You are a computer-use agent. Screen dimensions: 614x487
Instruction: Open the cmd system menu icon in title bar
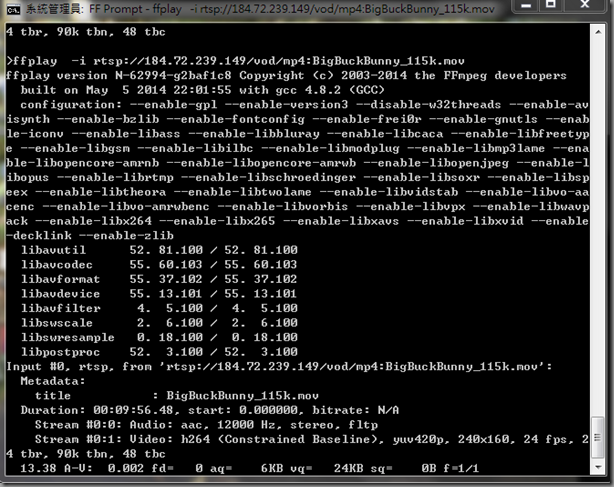[13, 9]
